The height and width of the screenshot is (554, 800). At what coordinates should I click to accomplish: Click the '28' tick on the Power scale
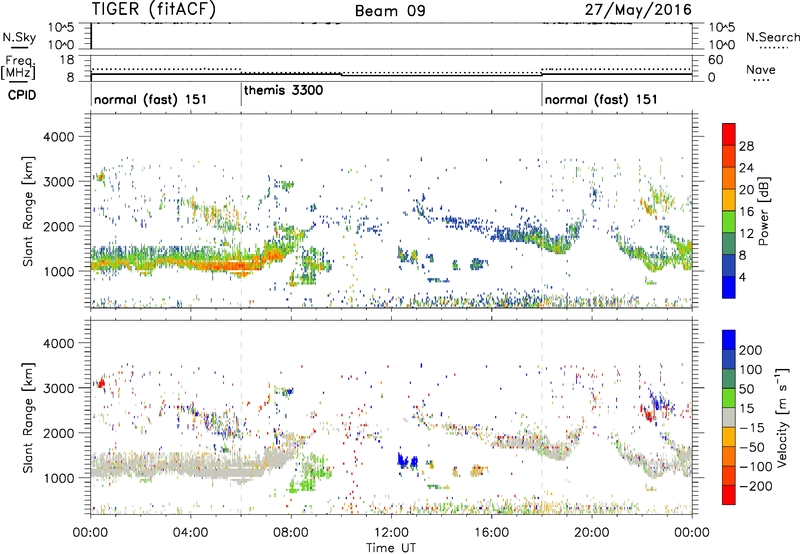[x=746, y=146]
